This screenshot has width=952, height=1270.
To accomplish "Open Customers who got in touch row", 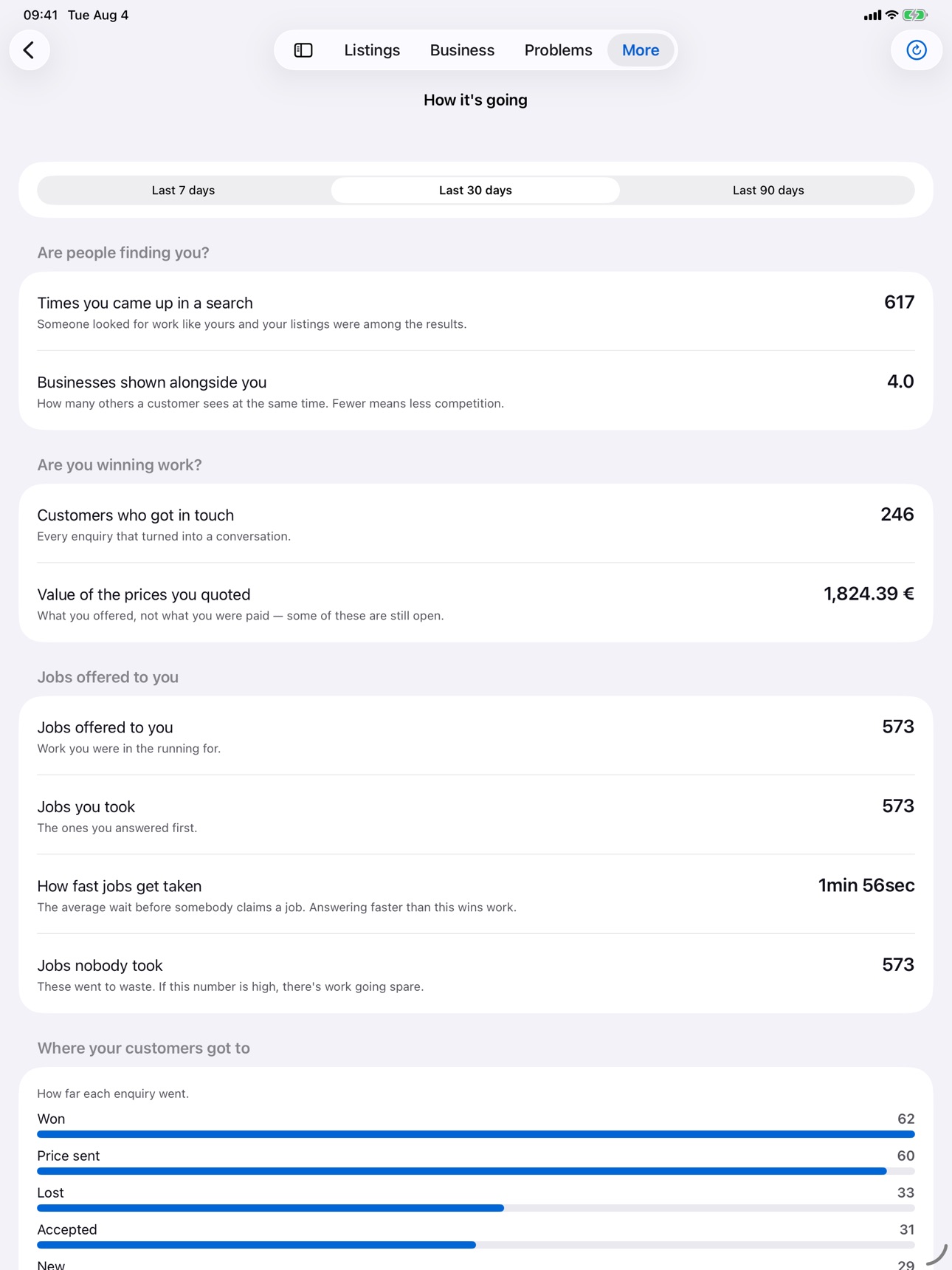I will coord(476,524).
